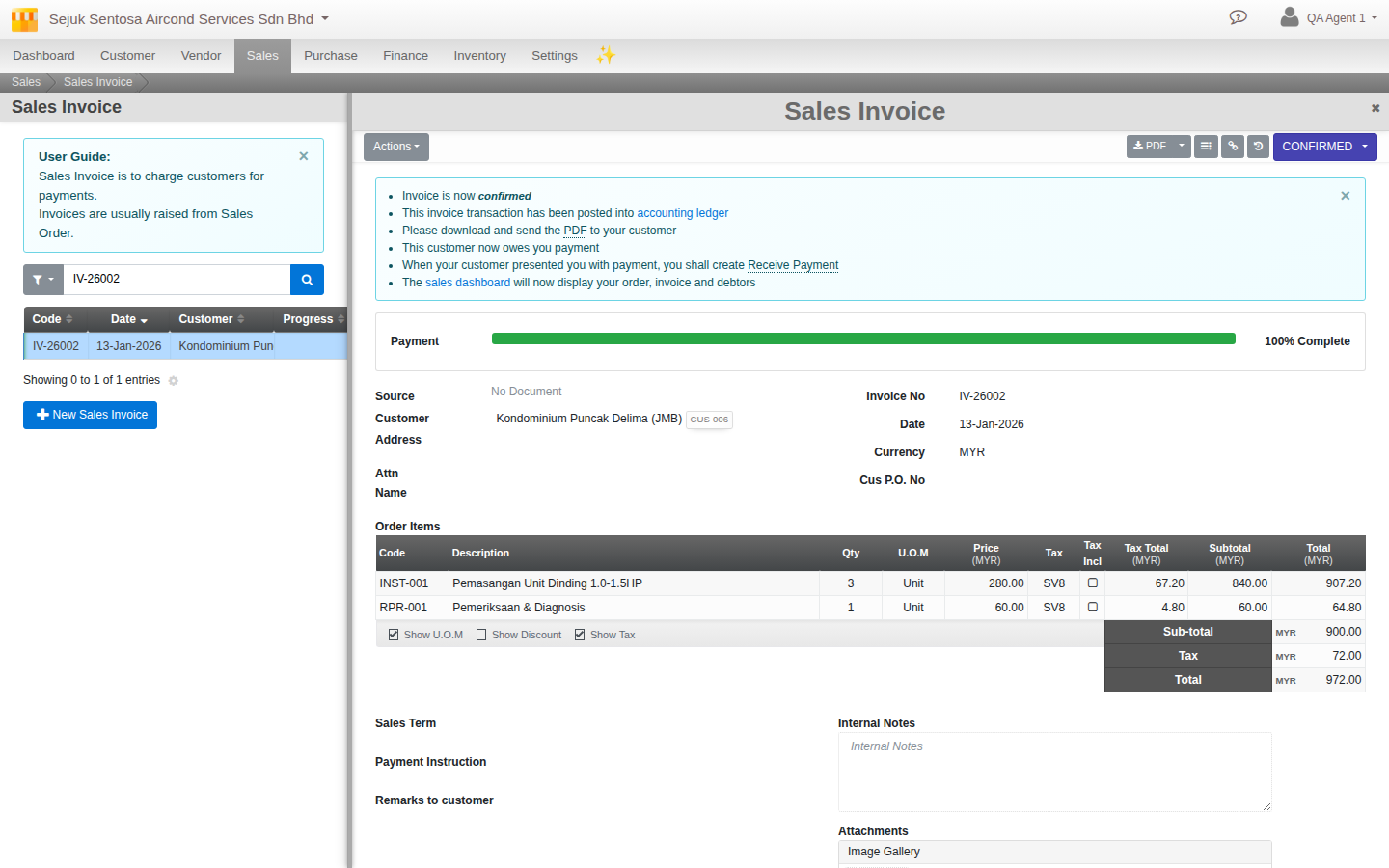Toggle Tax Incl checkbox for RPR-001 row
Image resolution: width=1389 pixels, height=868 pixels.
point(1093,607)
